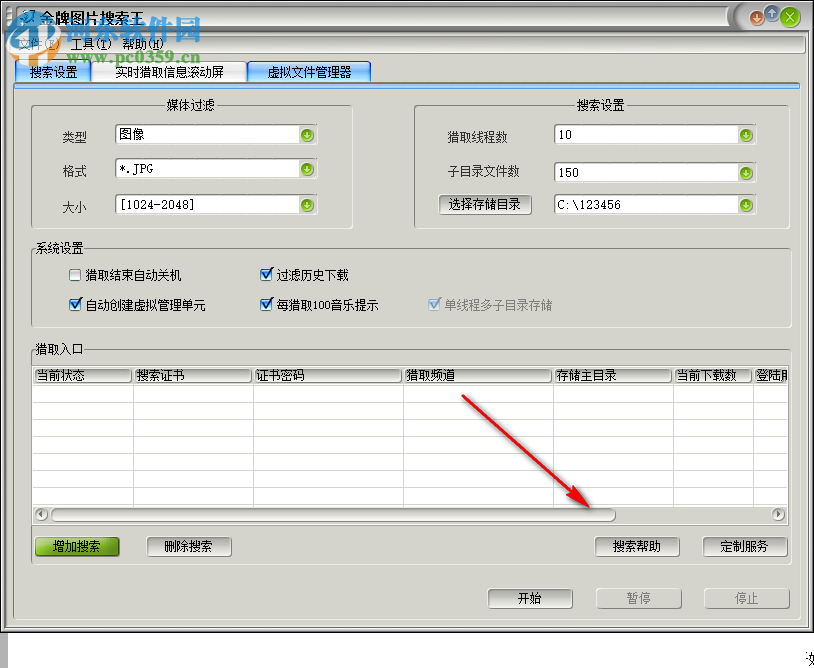This screenshot has width=814, height=668.
Task: Click the orange update icon in the title bar
Action: pyautogui.click(x=758, y=16)
